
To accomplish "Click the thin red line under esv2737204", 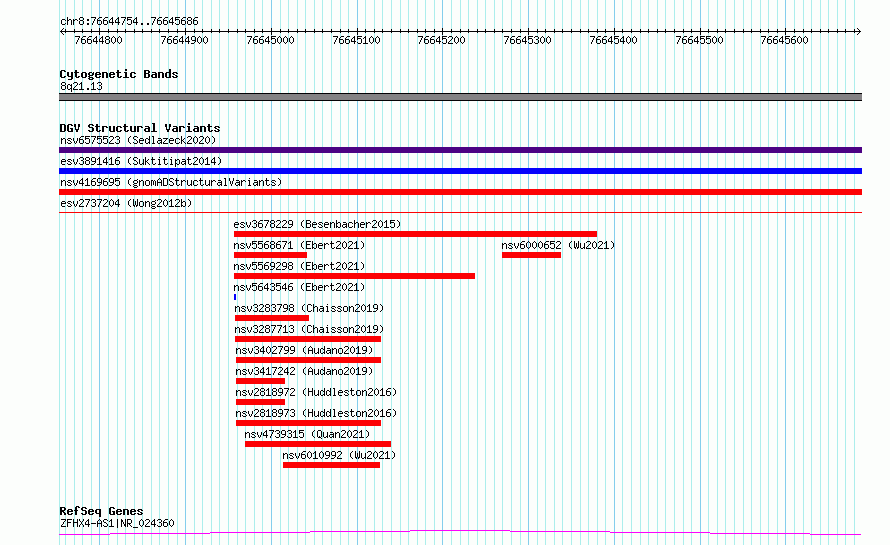I will click(460, 212).
